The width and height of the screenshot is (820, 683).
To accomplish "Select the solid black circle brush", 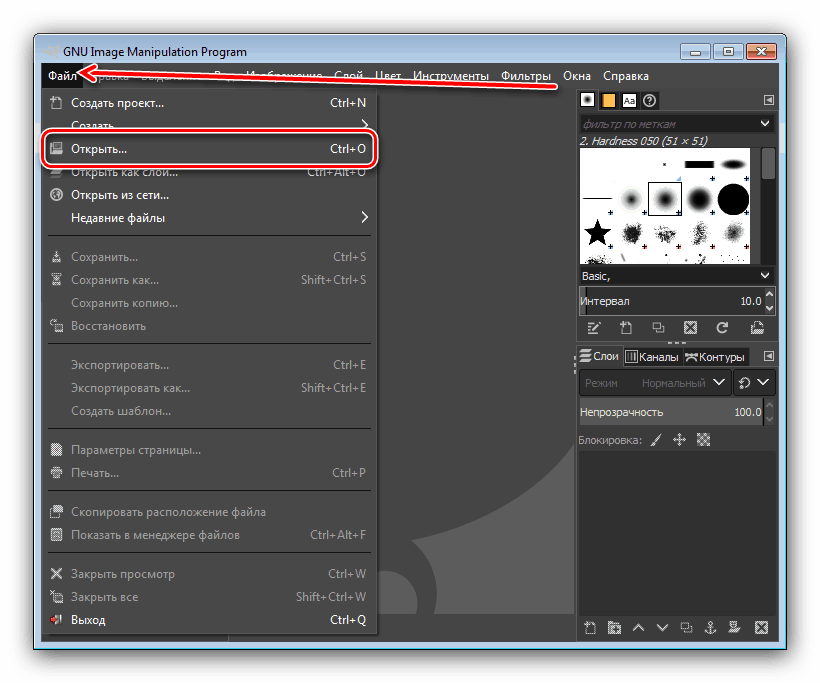I will pos(733,199).
